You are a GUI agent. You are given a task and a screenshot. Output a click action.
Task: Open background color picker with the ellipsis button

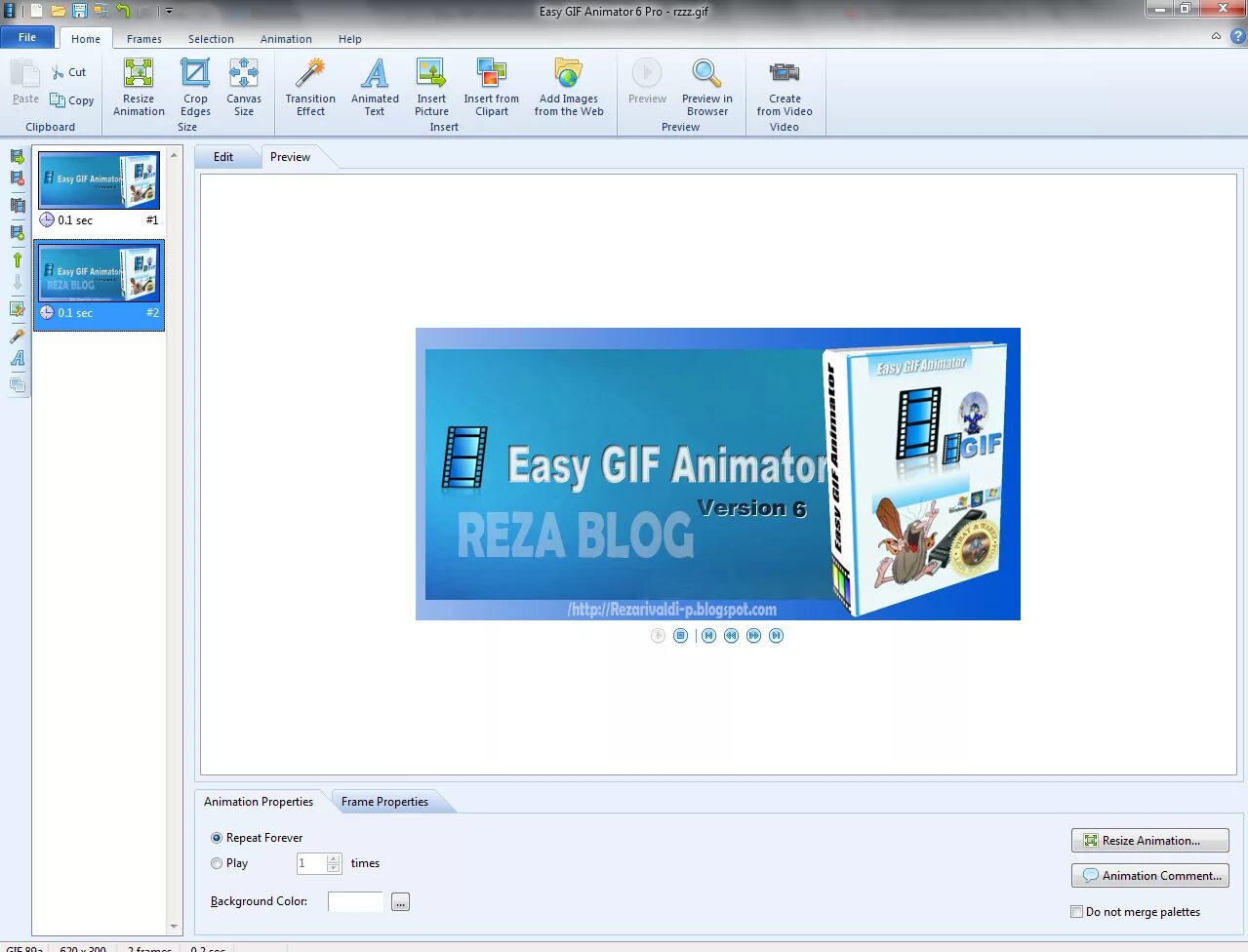coord(400,902)
